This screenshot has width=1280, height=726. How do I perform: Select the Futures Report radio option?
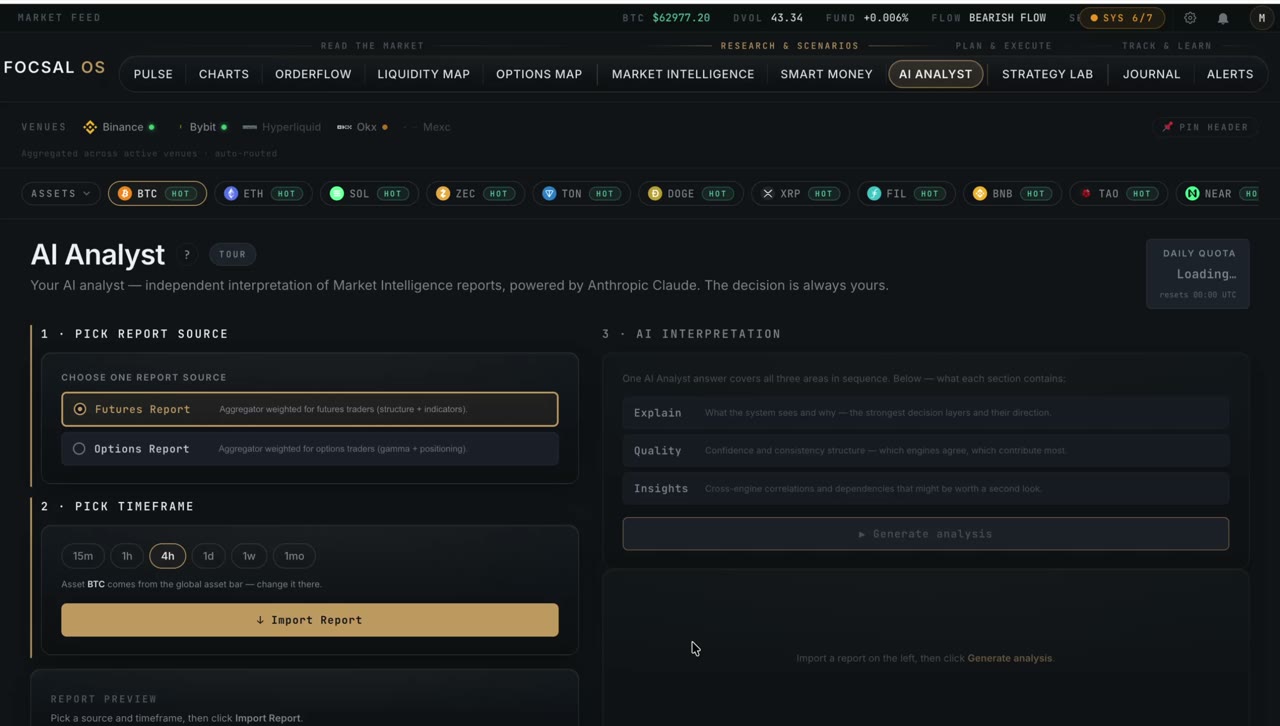pyautogui.click(x=310, y=409)
